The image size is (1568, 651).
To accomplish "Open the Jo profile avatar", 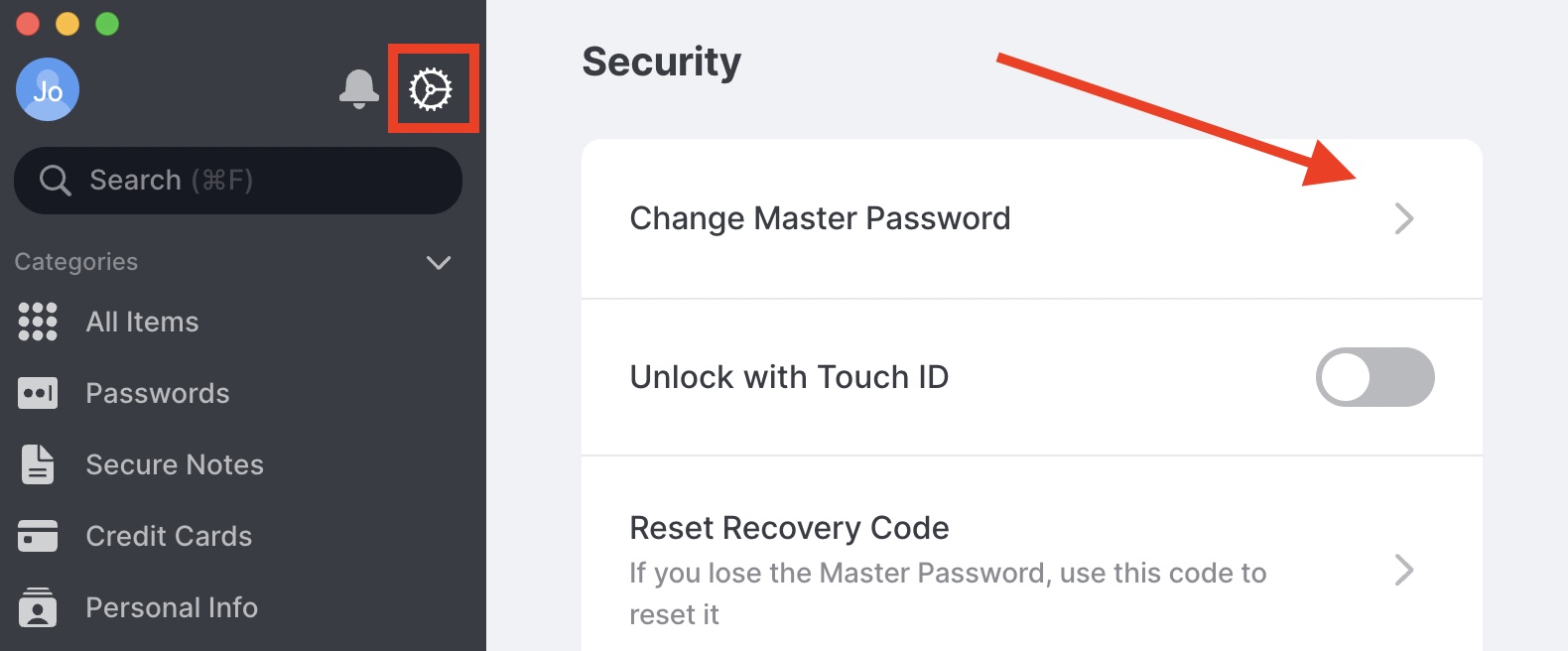I will pos(48,89).
